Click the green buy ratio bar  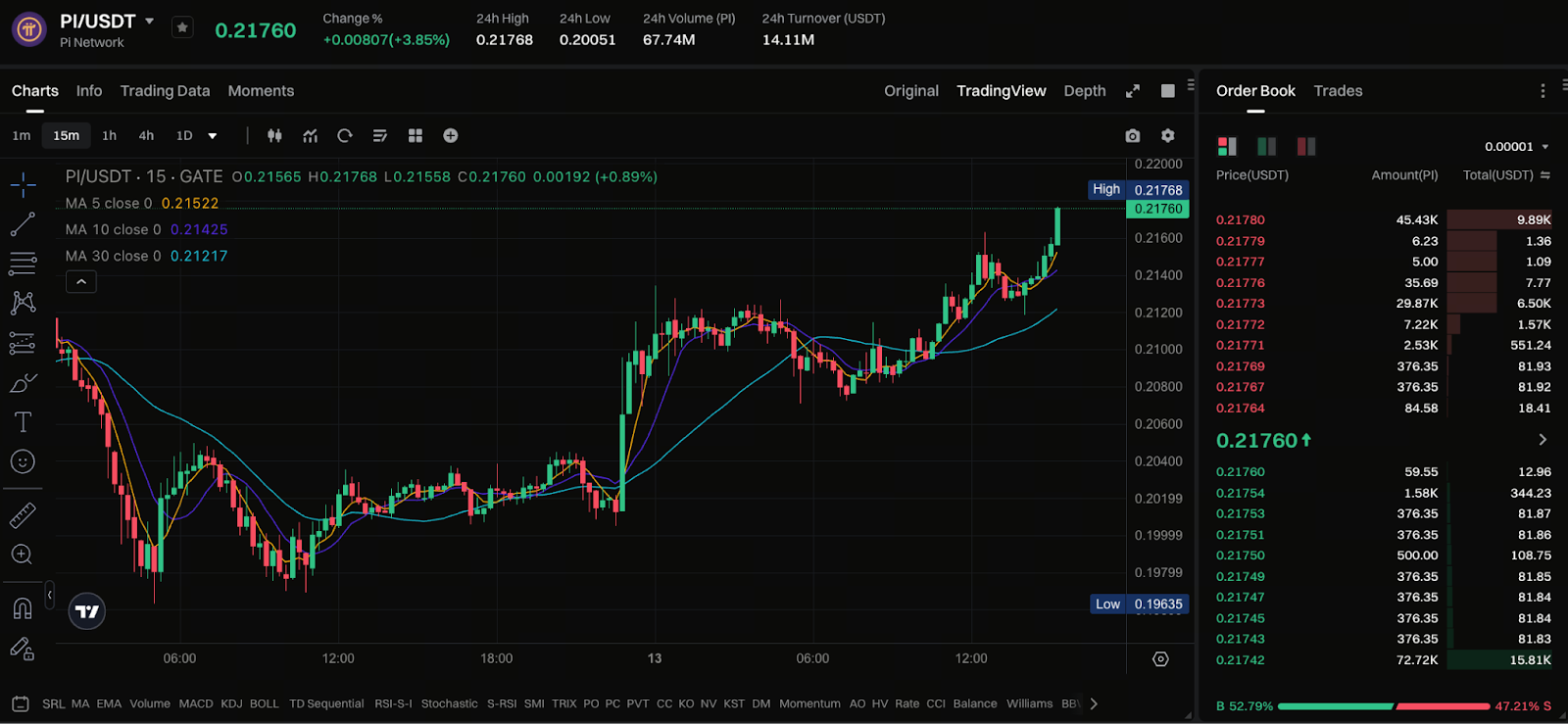pos(1335,706)
